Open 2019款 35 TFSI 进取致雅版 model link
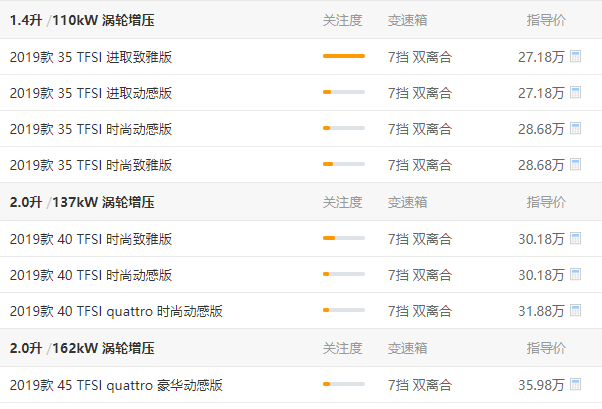 pyautogui.click(x=91, y=57)
